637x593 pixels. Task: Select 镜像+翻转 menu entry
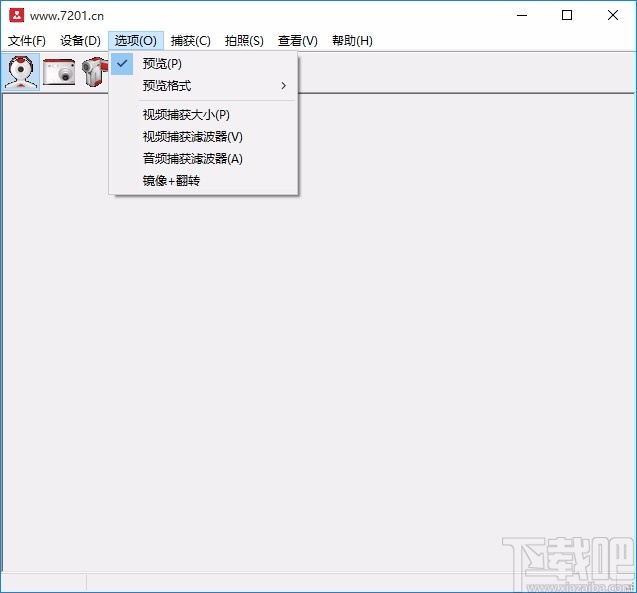coord(204,181)
